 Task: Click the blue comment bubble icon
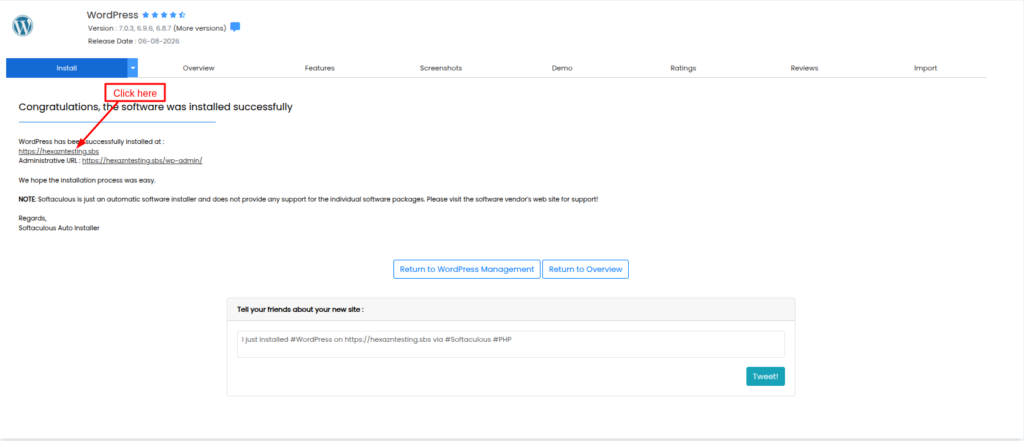click(x=235, y=27)
